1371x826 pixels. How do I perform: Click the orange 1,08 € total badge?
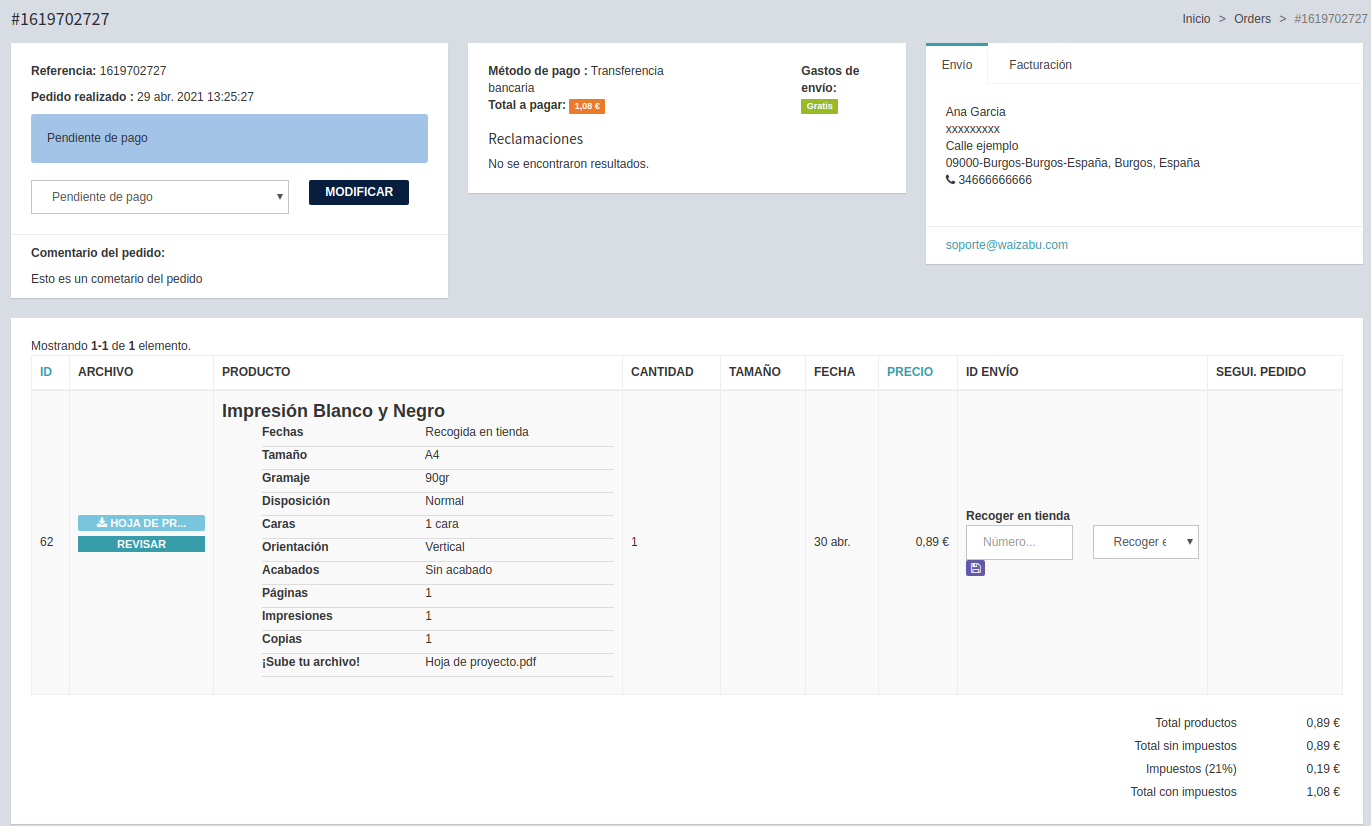(587, 106)
